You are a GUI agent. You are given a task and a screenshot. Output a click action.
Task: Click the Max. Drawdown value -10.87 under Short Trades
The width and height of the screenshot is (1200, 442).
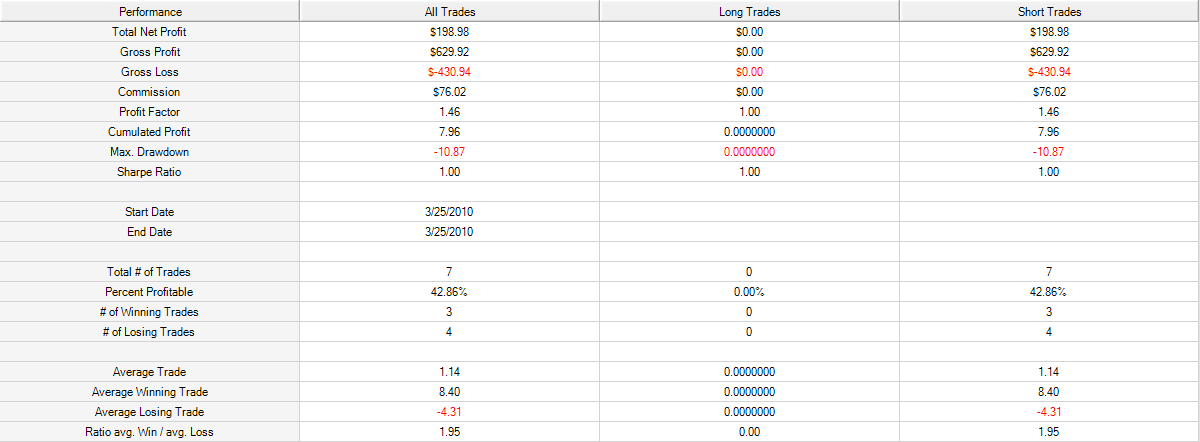1049,152
